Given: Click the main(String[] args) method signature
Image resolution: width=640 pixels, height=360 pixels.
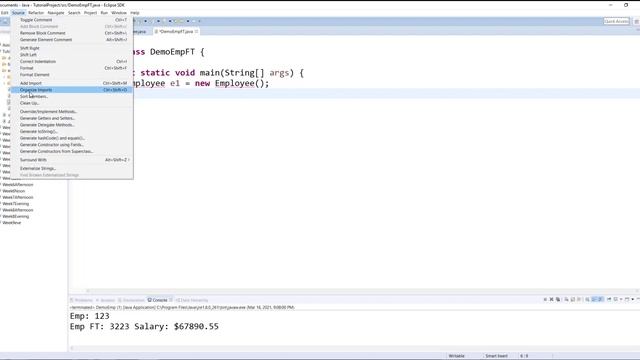Looking at the screenshot, I should tap(247, 73).
